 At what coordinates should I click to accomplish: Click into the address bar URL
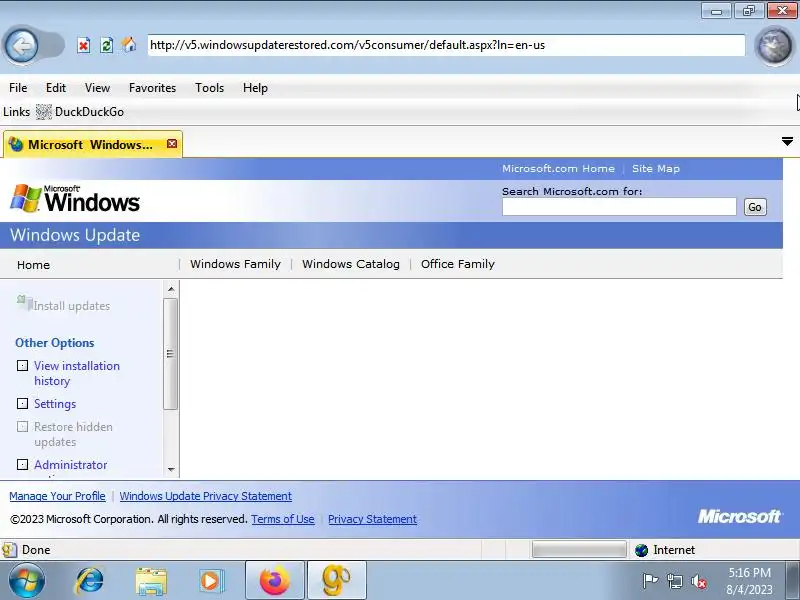[x=446, y=45]
